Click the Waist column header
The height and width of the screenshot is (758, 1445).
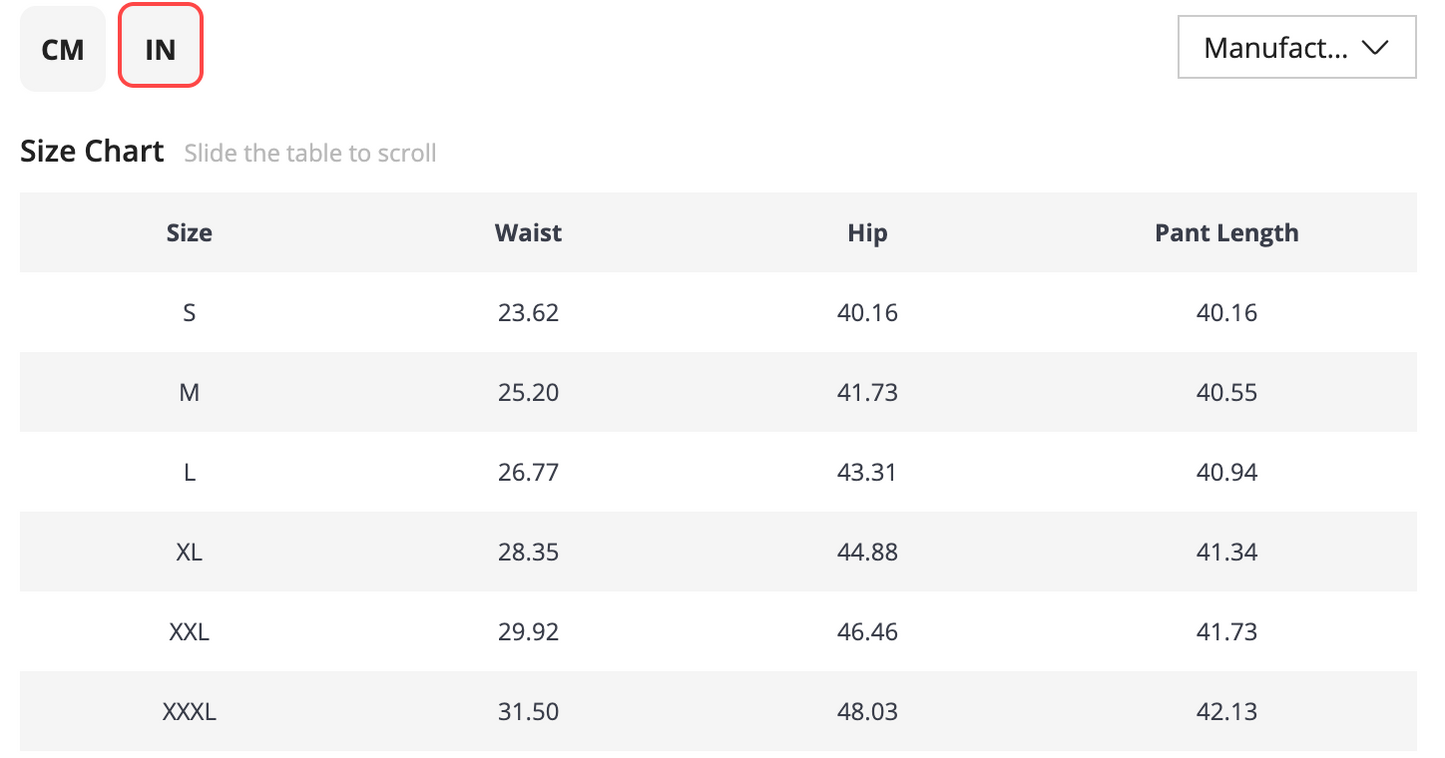pos(528,233)
